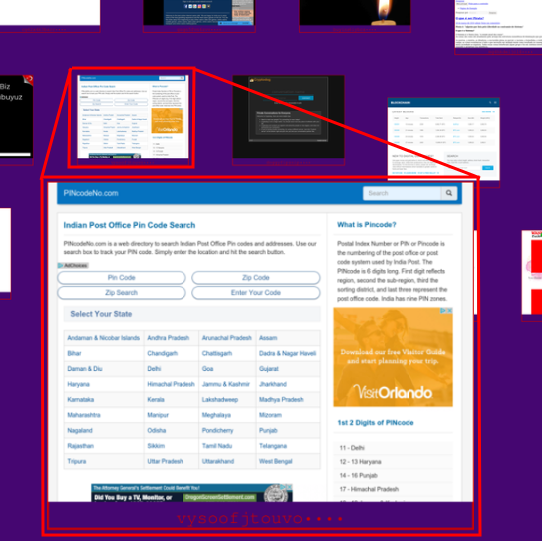Screen dimensions: 542x541
Task: Select Goa state link
Action: tap(207, 369)
